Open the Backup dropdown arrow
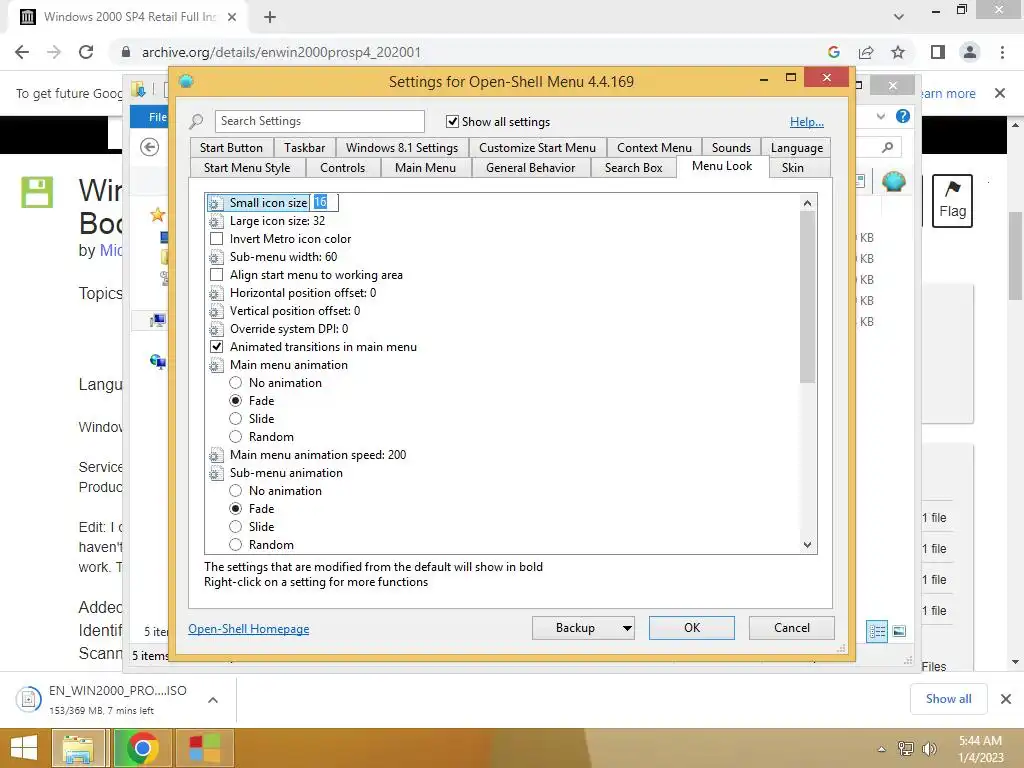 click(627, 628)
